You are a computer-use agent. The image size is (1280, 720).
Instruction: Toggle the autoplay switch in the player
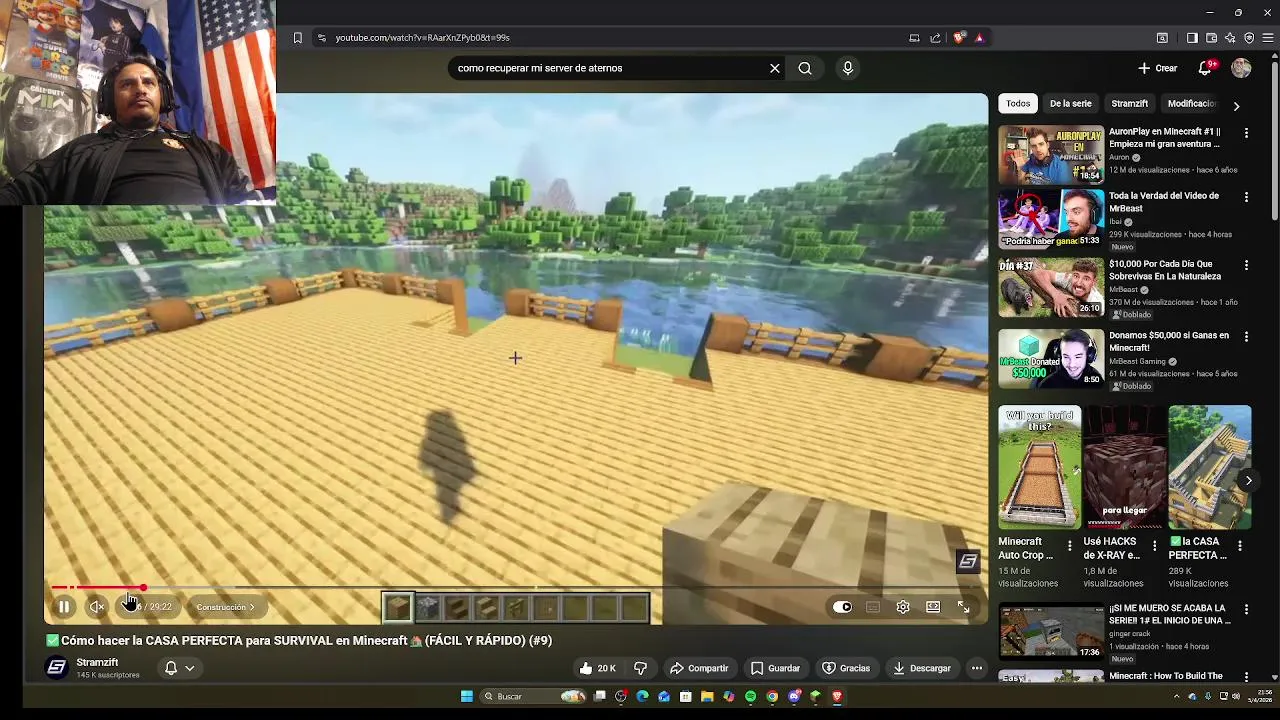842,607
